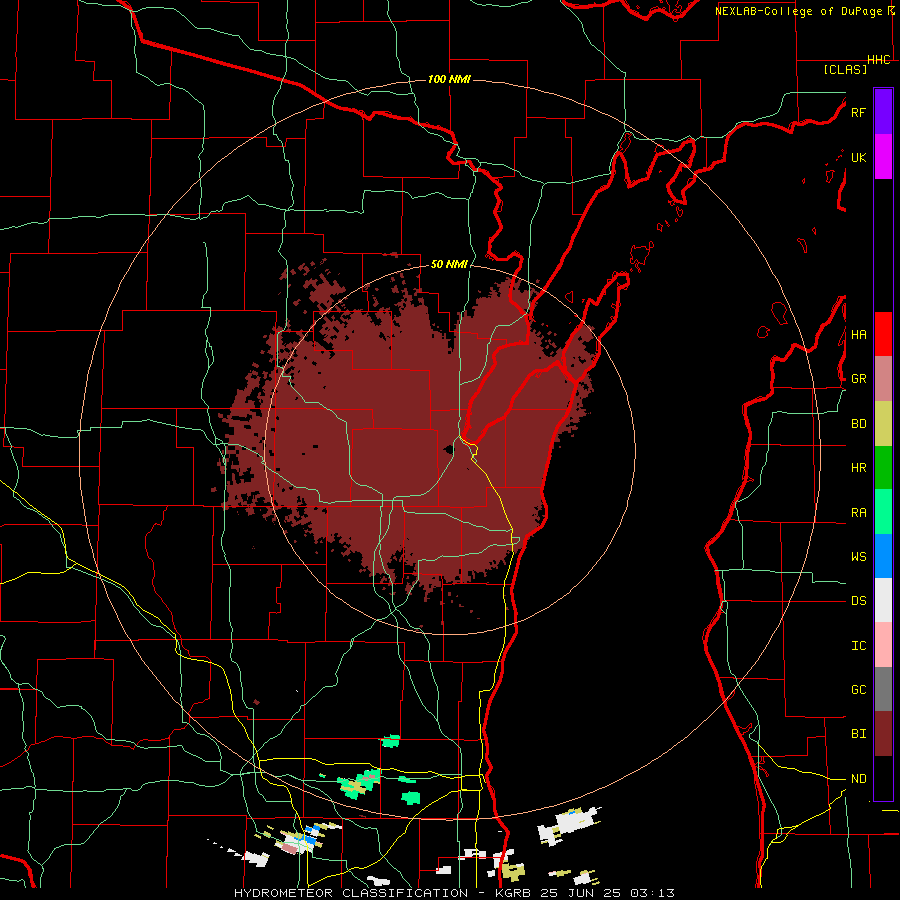Choose the WS blue legend swatch
The image size is (900, 900).
tap(883, 556)
